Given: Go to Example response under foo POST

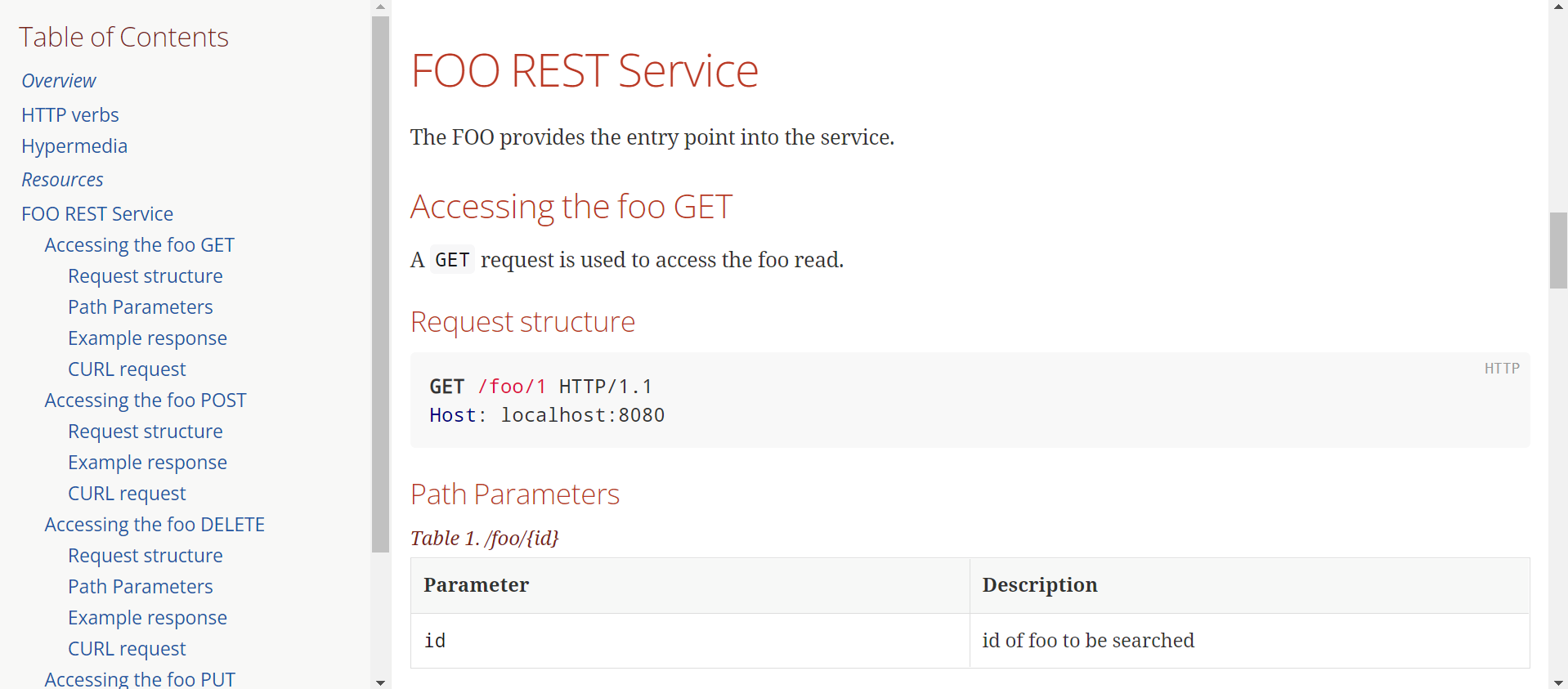Looking at the screenshot, I should pyautogui.click(x=148, y=463).
